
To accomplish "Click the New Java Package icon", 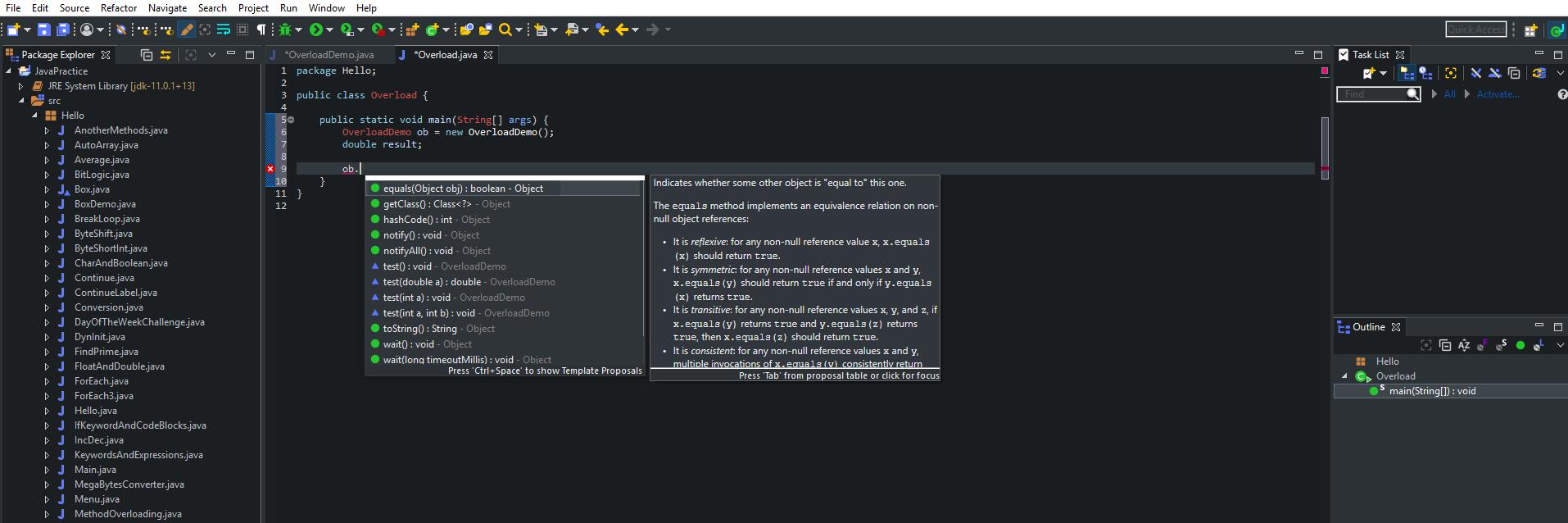I will [x=411, y=30].
